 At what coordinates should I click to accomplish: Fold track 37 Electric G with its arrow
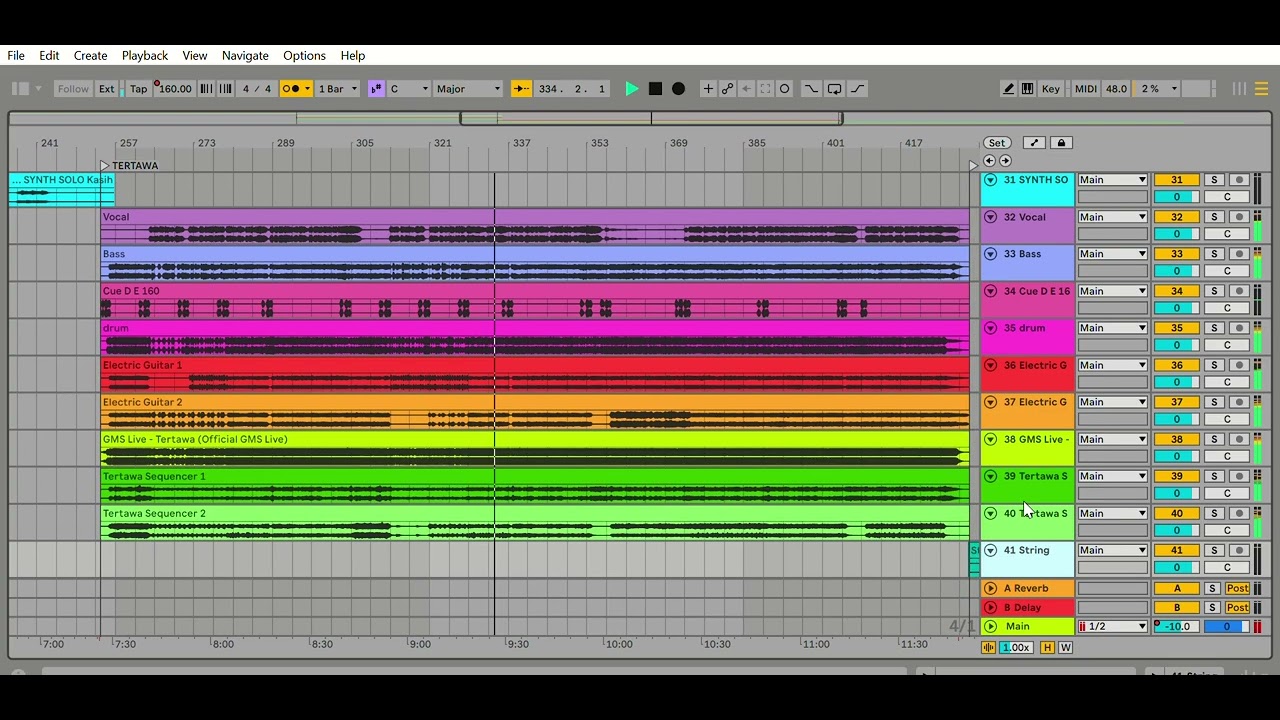point(990,402)
